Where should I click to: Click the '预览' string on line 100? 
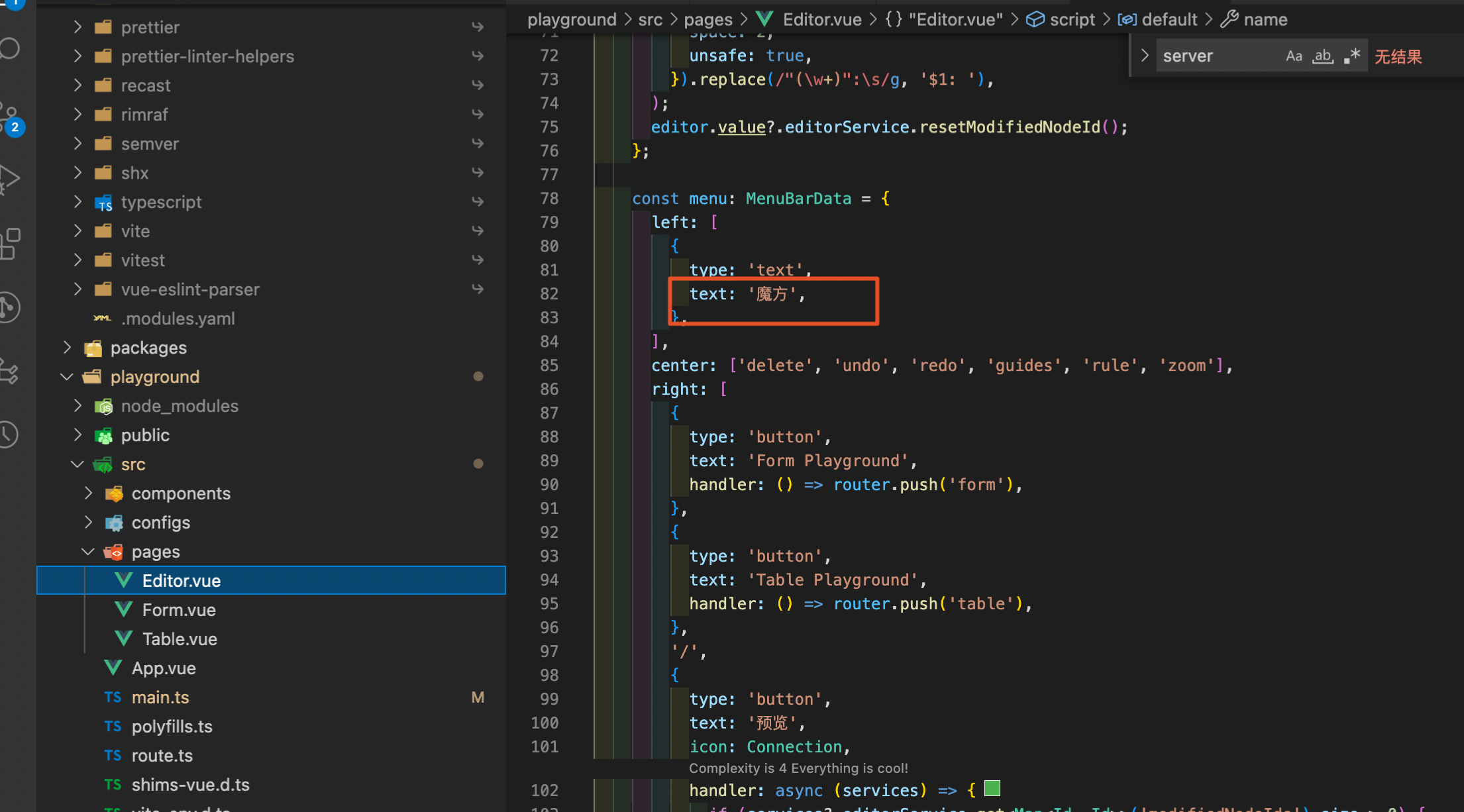(771, 722)
